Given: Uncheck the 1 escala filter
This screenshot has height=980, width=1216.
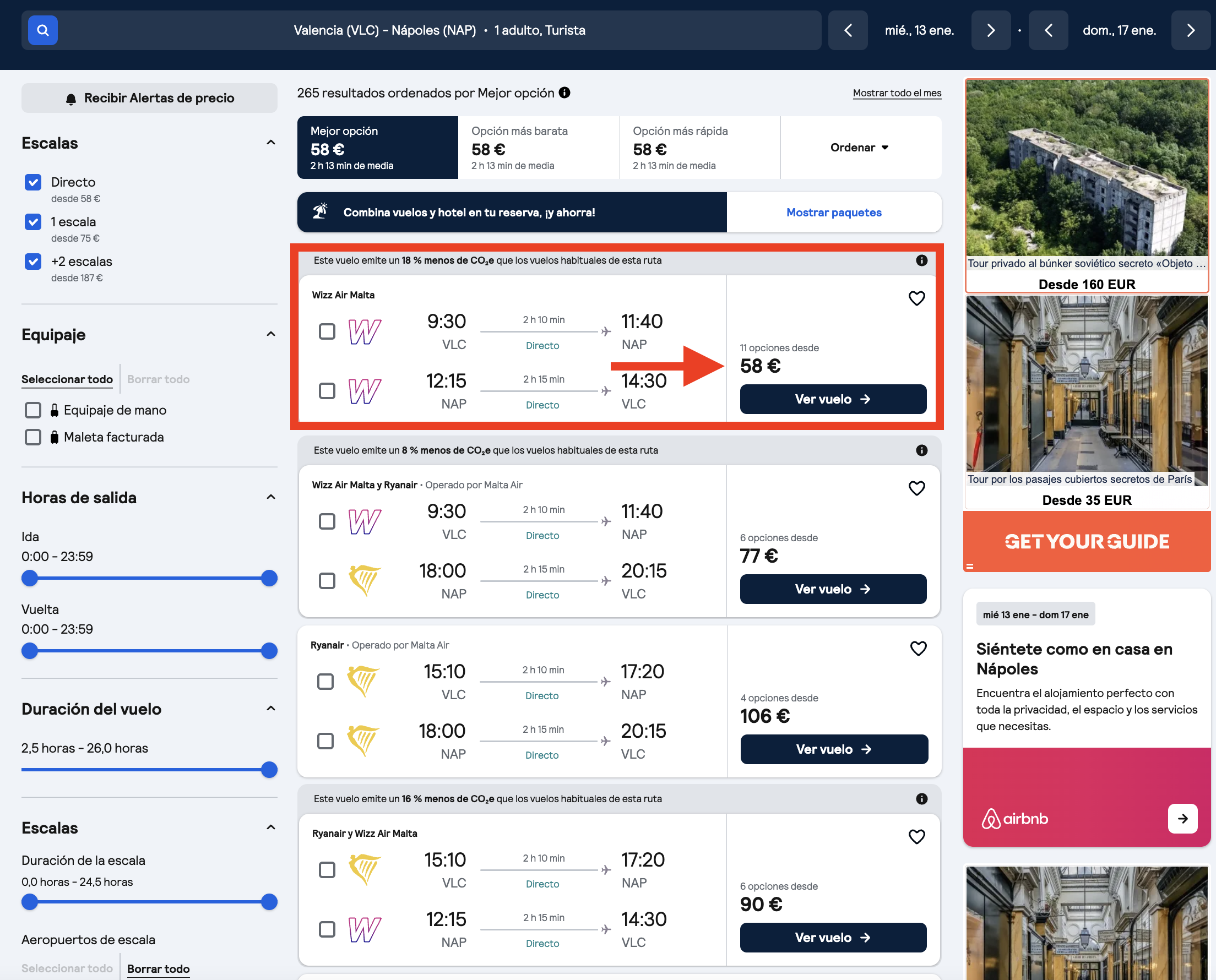Looking at the screenshot, I should 33,222.
